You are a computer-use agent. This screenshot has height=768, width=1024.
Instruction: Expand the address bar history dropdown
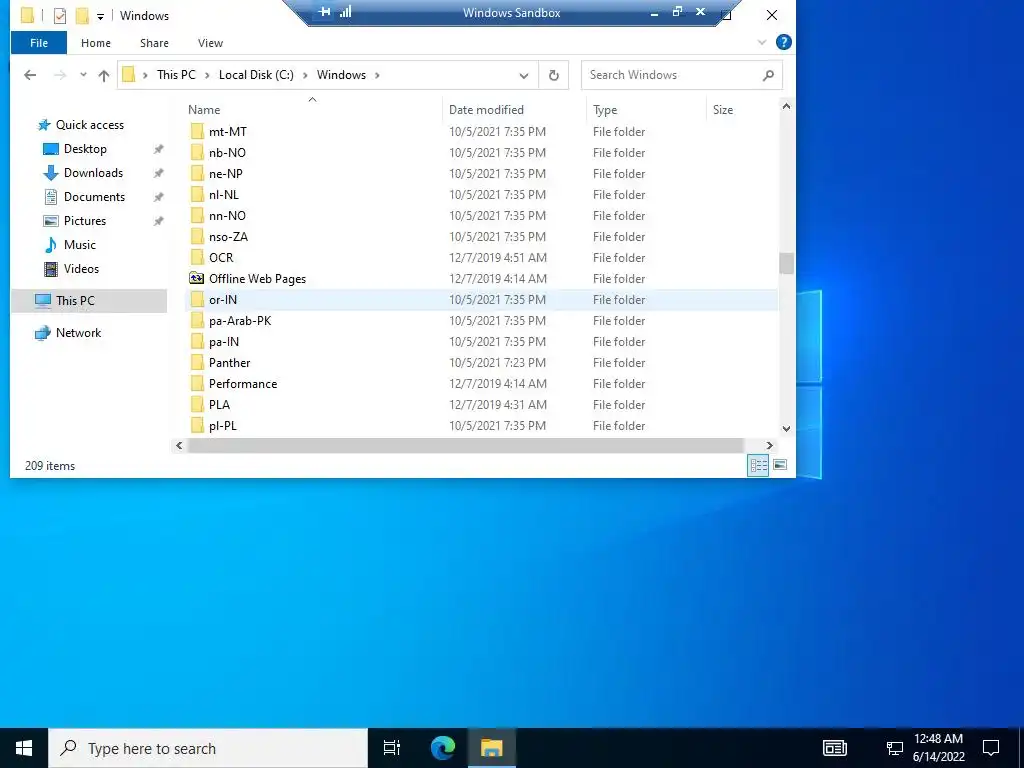524,75
